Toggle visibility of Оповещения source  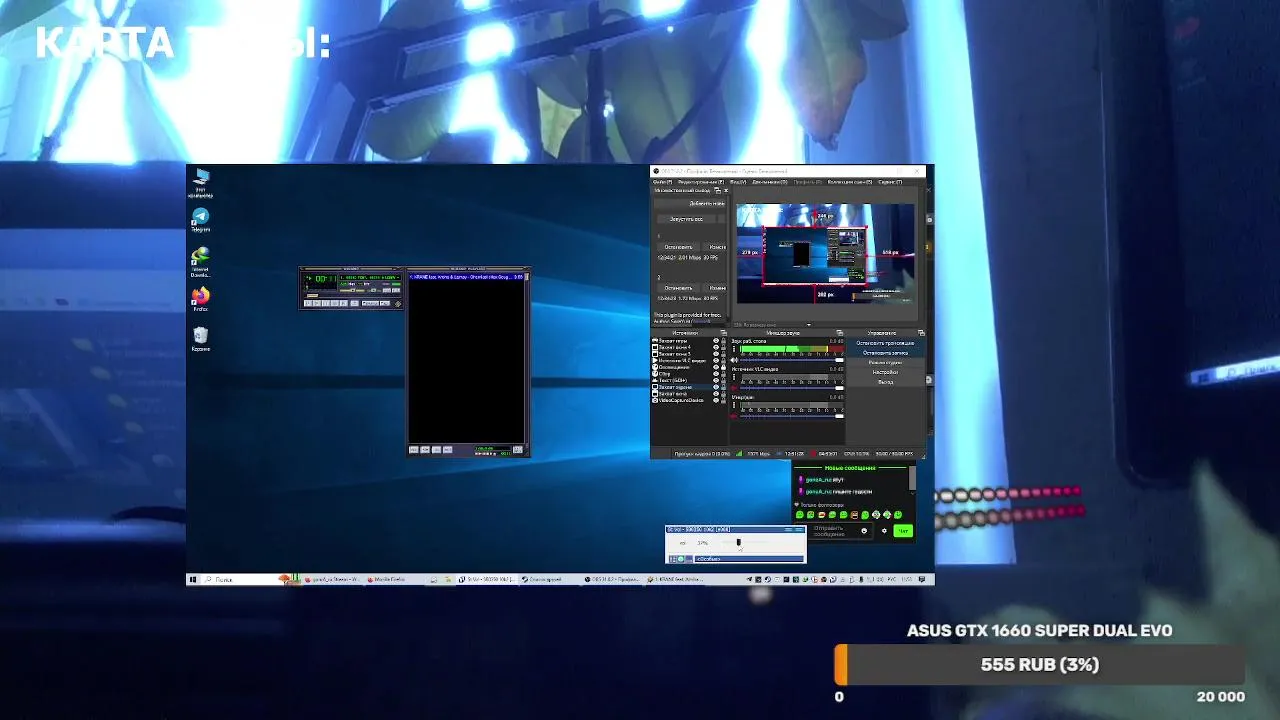[x=716, y=367]
